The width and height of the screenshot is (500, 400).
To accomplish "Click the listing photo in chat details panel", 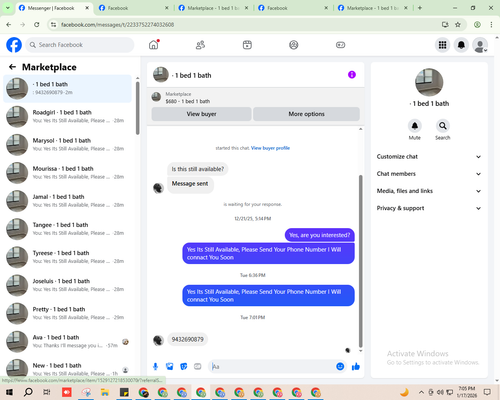I will (429, 82).
